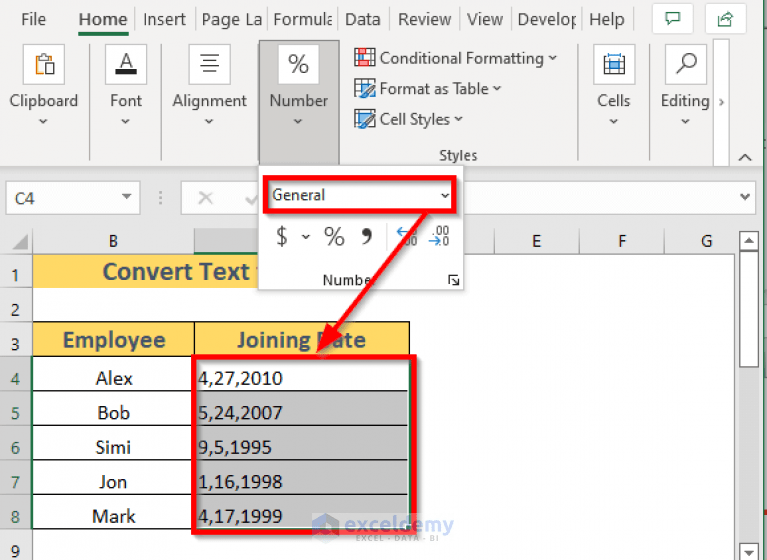767x560 pixels.
Task: Apply Comma Style format
Action: click(x=366, y=237)
